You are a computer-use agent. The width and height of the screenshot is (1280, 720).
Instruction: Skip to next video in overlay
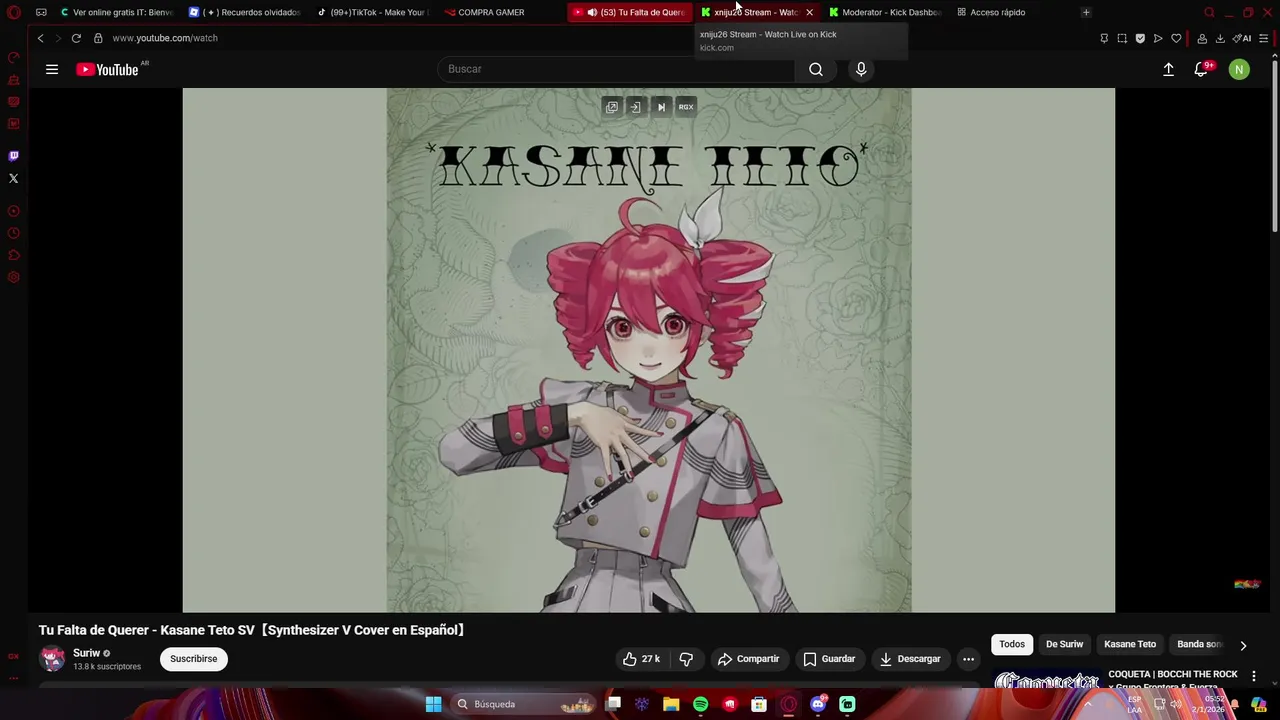pyautogui.click(x=661, y=107)
